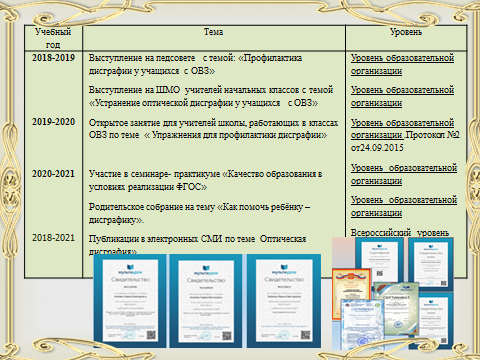Select the Уровень column header
Viewport: 480px width, 360px height.
406,32
